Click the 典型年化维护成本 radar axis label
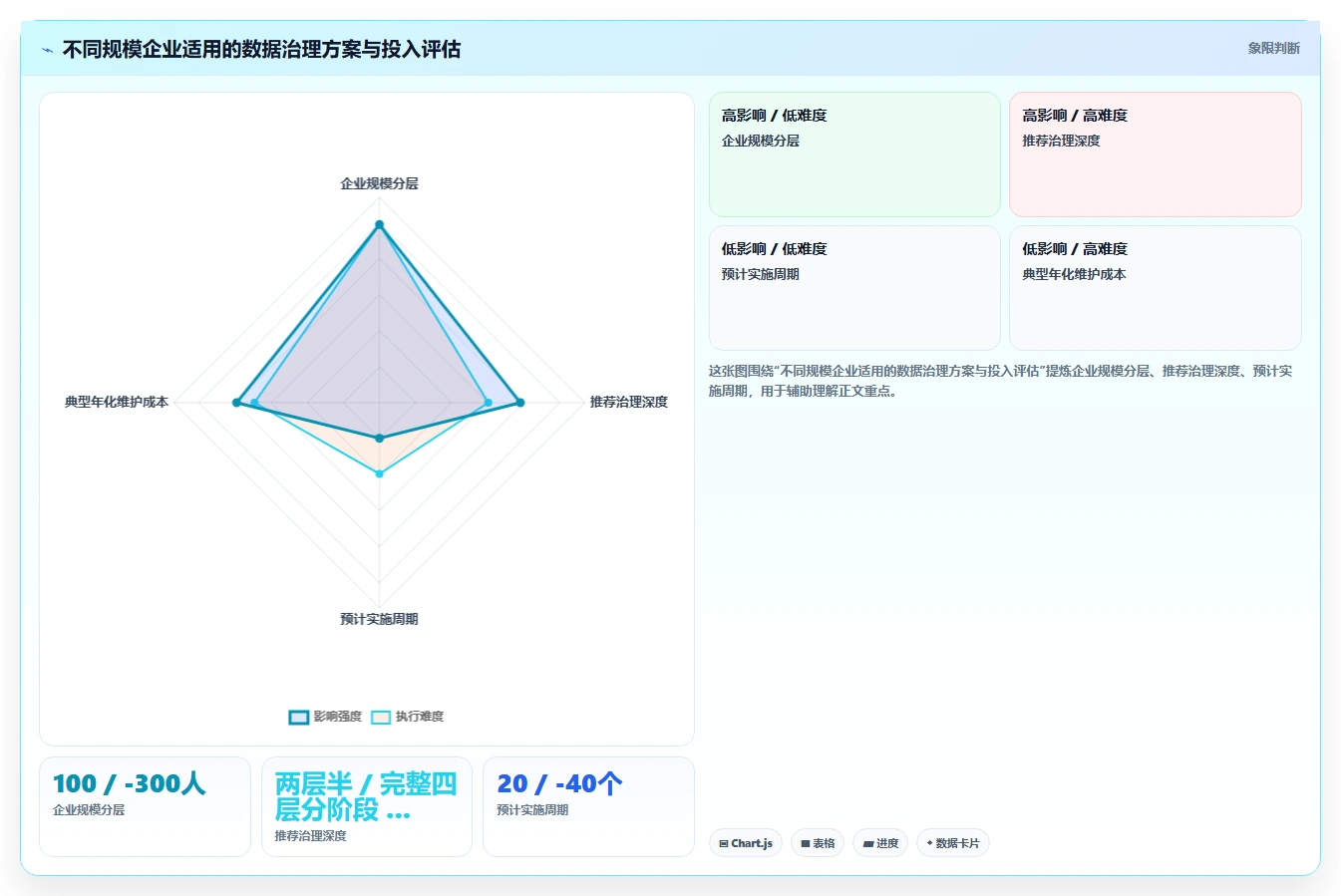The height and width of the screenshot is (896, 1341). pos(117,402)
